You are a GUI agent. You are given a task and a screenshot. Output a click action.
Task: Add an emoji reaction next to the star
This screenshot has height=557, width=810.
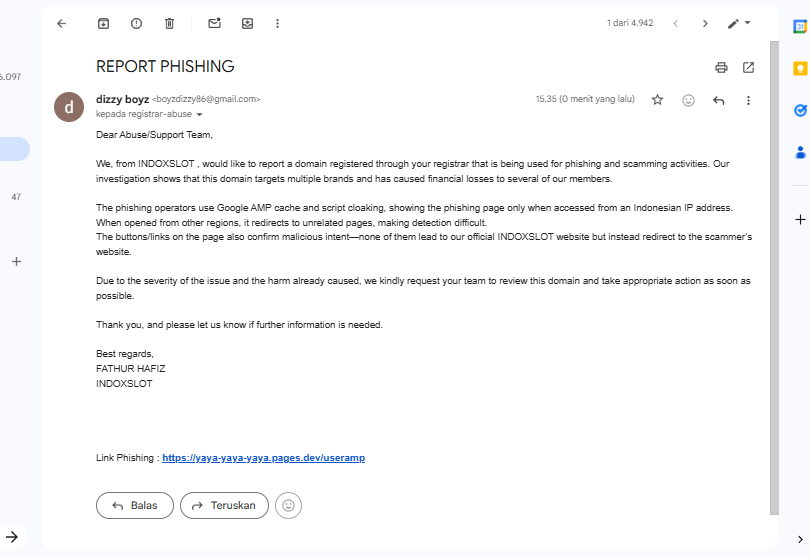point(688,100)
